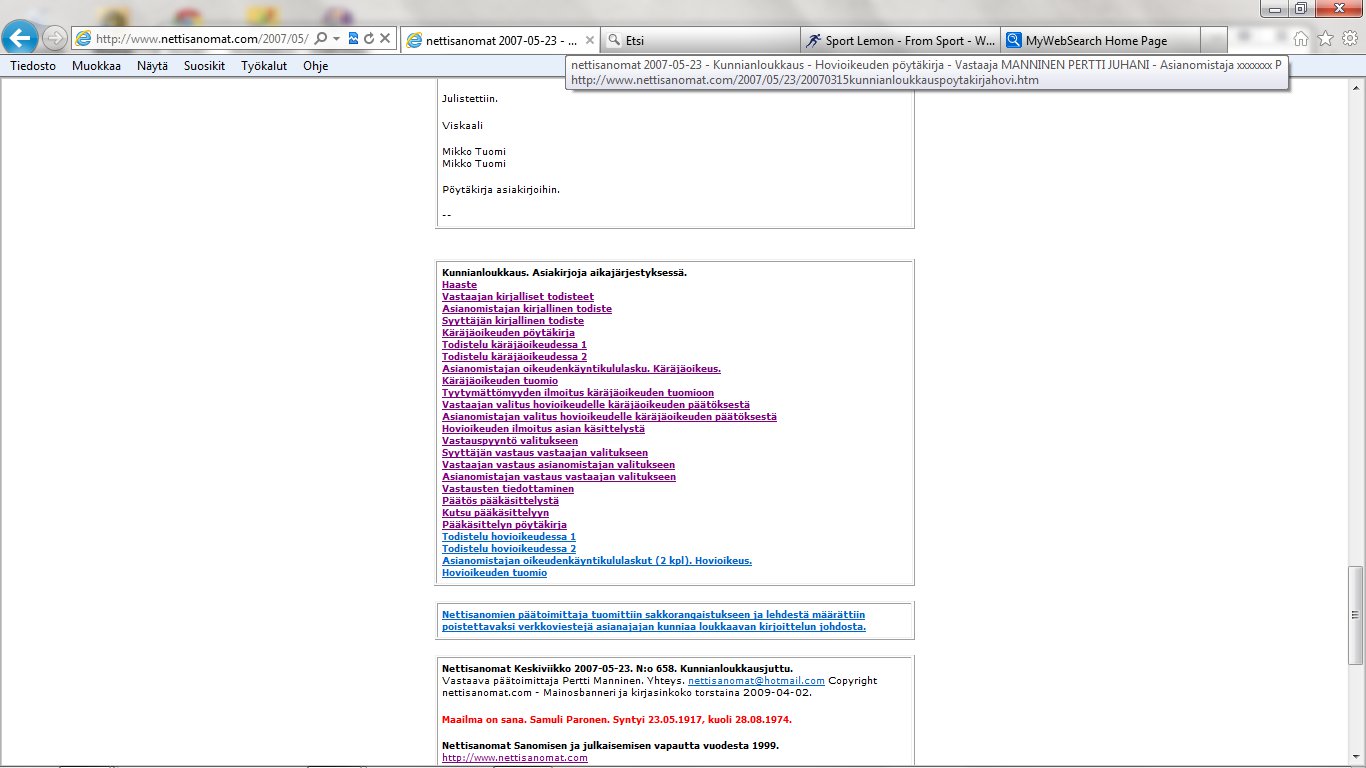1366x768 pixels.
Task: Open the Home page icon
Action: [1301, 39]
